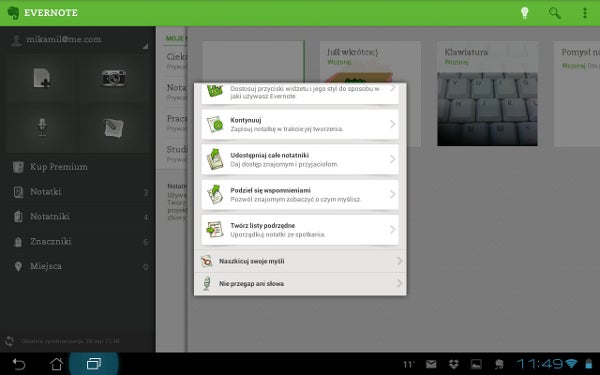The height and width of the screenshot is (375, 600).
Task: Open search with the magnifier icon
Action: point(554,13)
